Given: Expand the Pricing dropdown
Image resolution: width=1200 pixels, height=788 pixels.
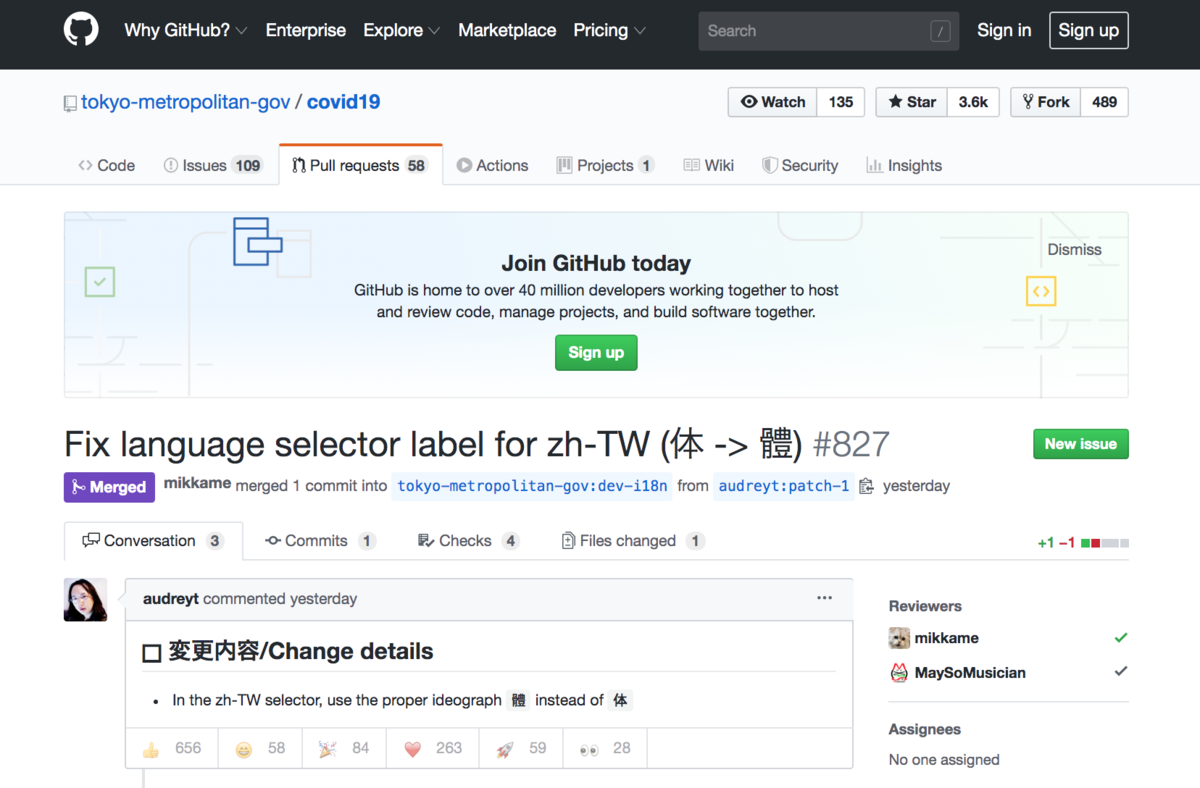Looking at the screenshot, I should pyautogui.click(x=610, y=30).
